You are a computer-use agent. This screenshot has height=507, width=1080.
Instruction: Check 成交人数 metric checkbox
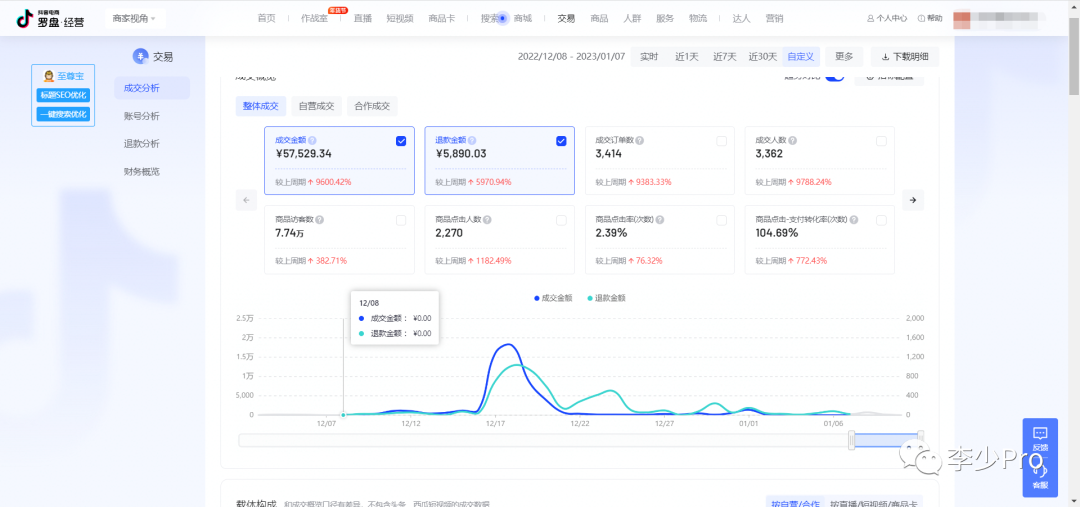881,141
